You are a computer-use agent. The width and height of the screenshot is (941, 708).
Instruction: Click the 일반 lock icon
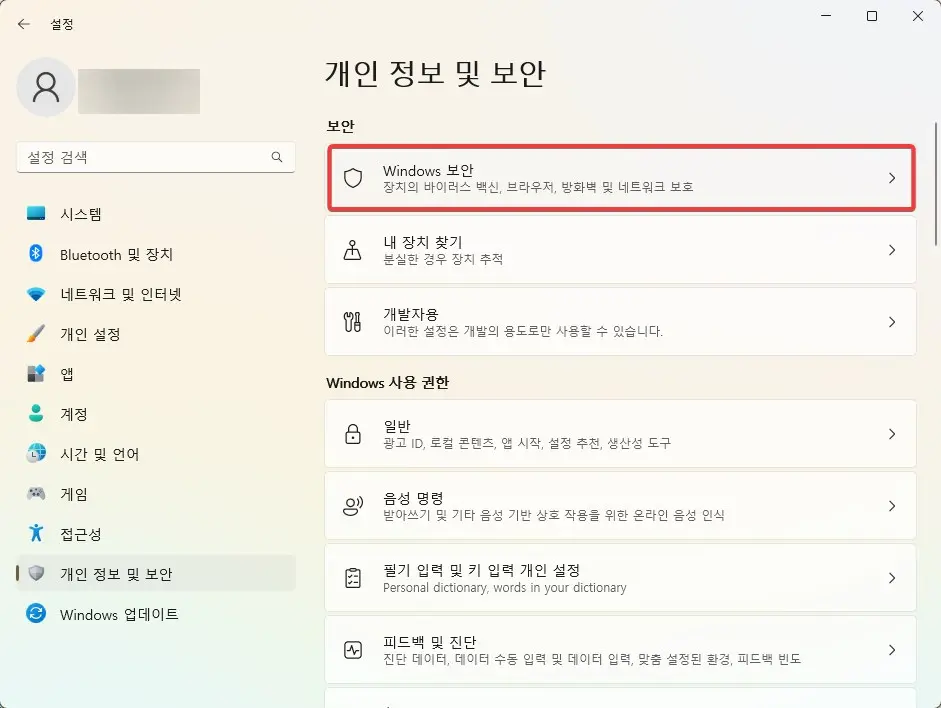(353, 434)
